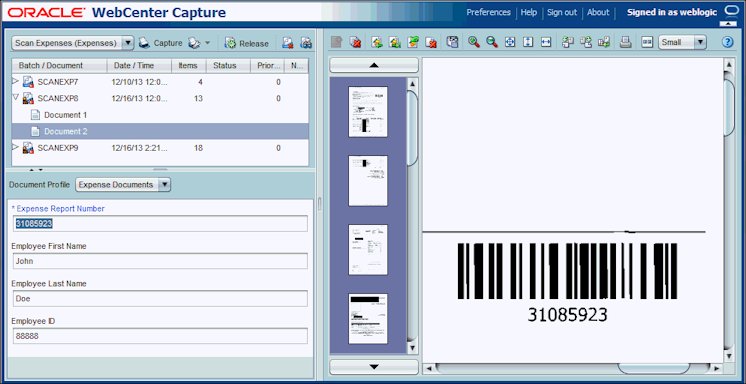
Task: Select the first page thumbnail
Action: (368, 111)
